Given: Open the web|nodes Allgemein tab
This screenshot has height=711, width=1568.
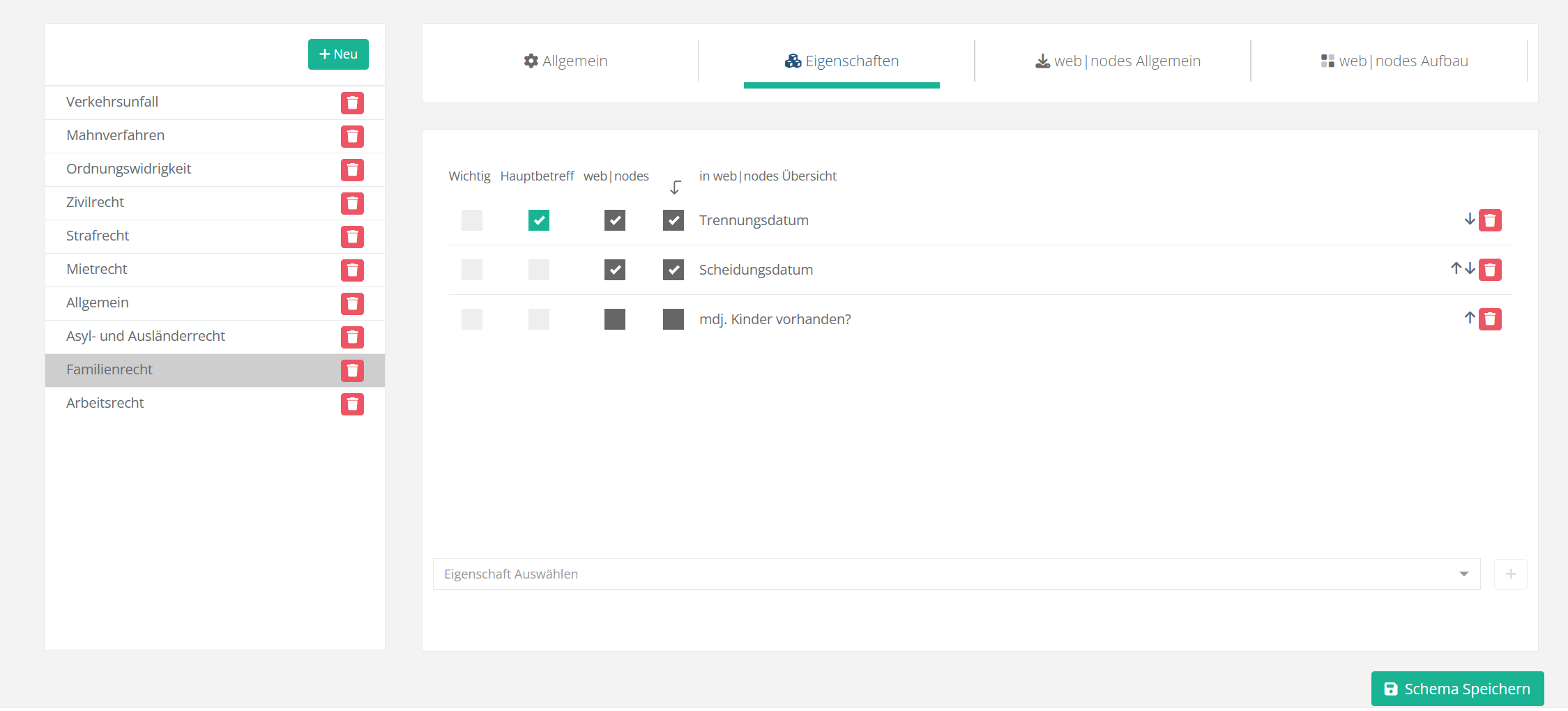Looking at the screenshot, I should (x=1118, y=61).
